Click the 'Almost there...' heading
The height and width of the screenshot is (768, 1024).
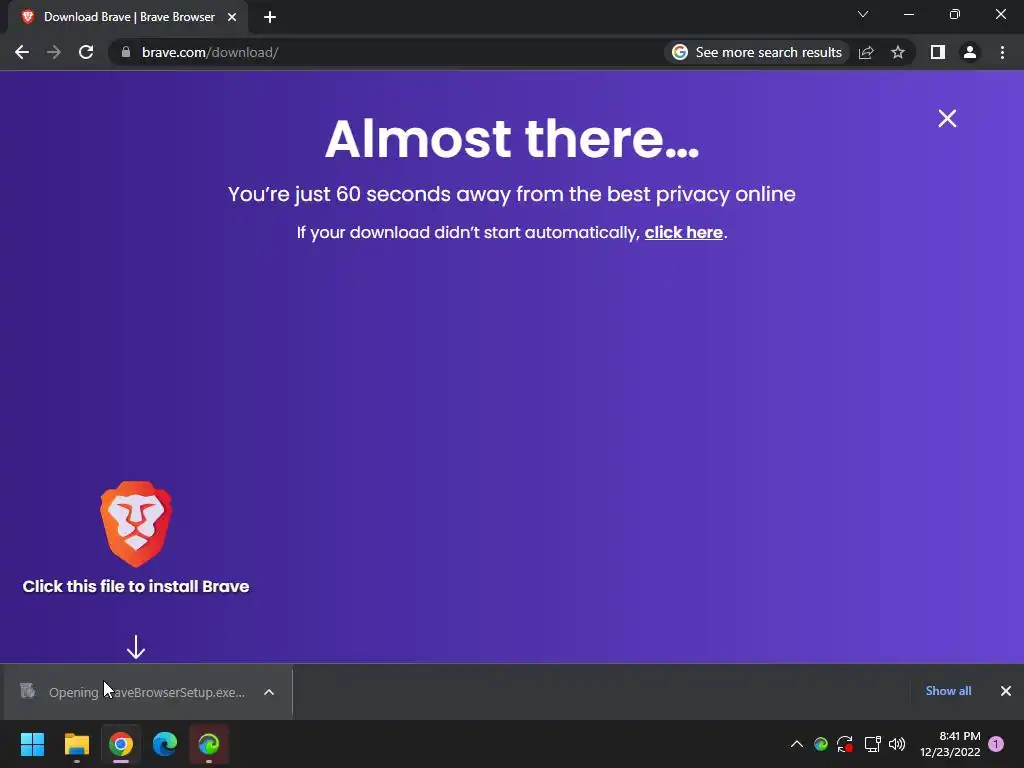click(512, 138)
